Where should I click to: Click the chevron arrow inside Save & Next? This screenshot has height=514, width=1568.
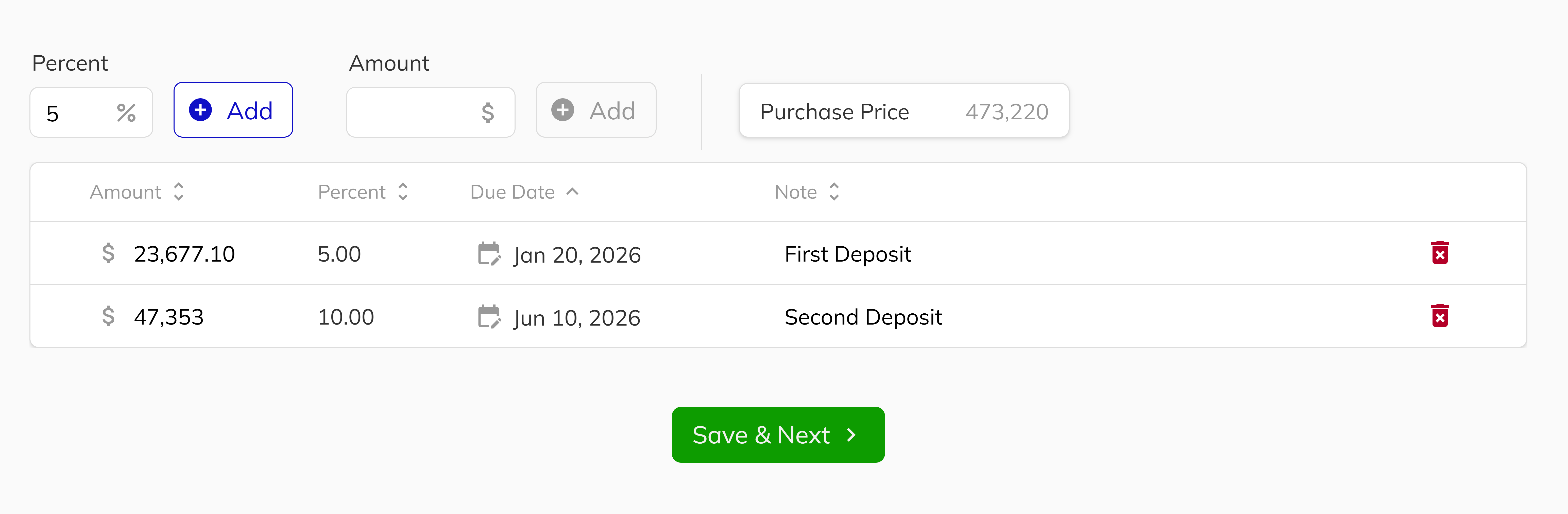tap(852, 435)
